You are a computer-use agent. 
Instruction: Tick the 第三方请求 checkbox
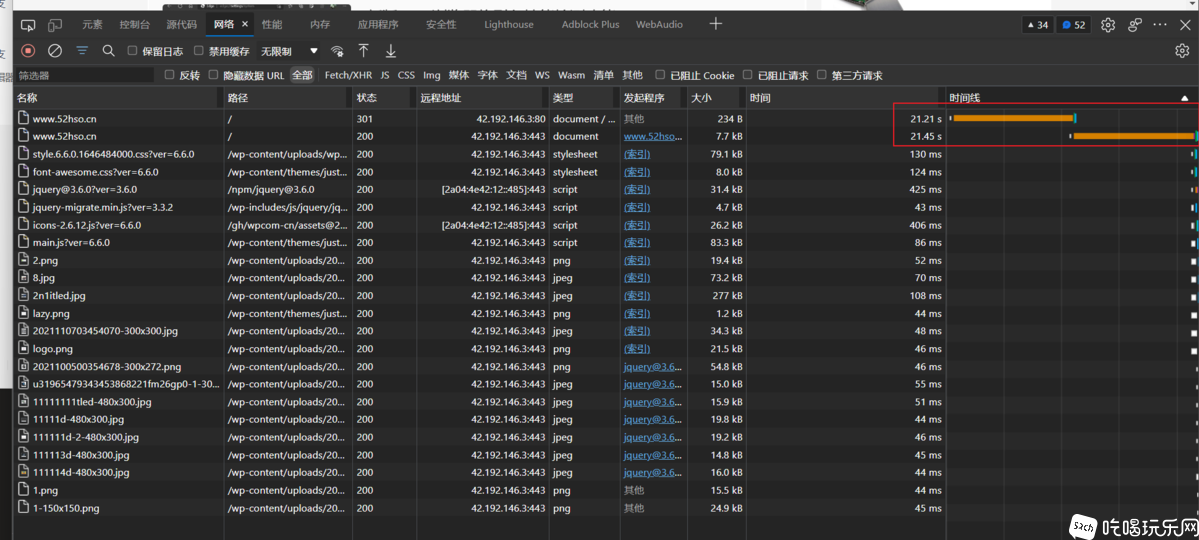coord(821,75)
